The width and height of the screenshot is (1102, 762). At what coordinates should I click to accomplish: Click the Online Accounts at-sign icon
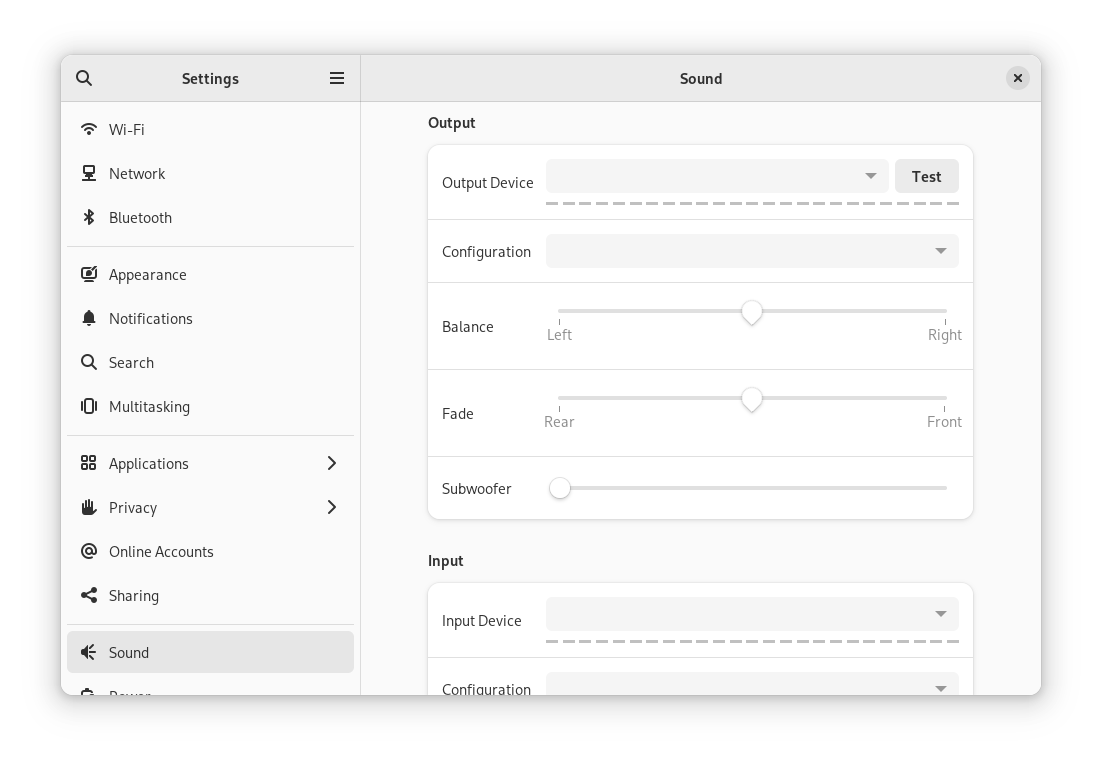pyautogui.click(x=89, y=551)
